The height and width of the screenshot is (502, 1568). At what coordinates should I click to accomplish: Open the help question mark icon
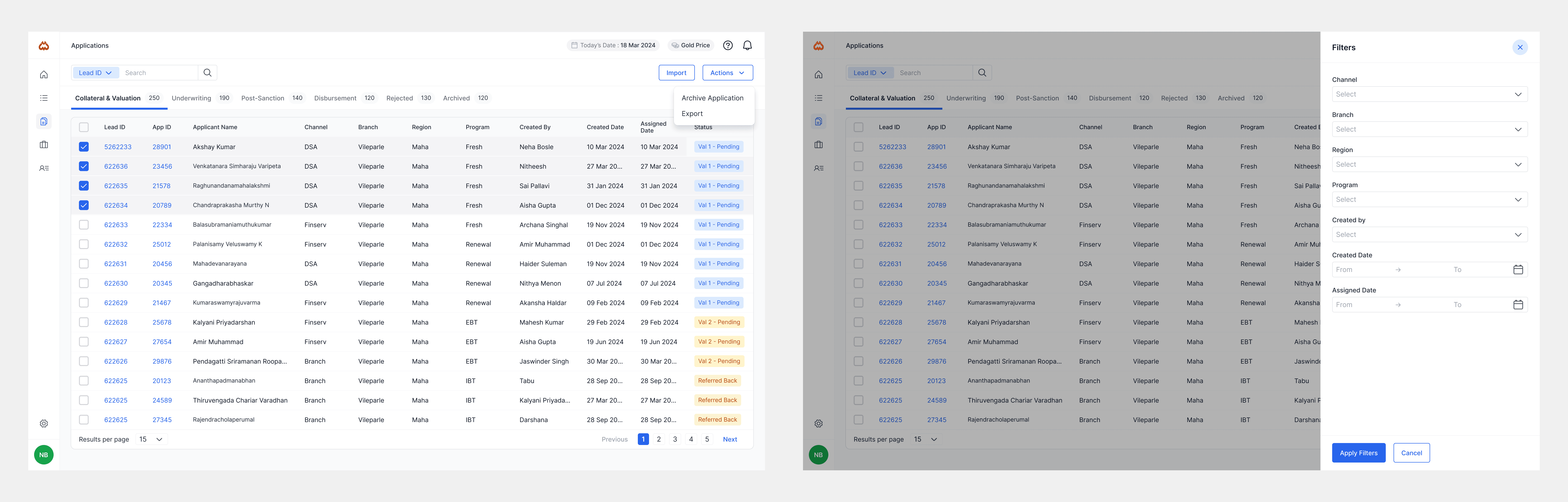pyautogui.click(x=727, y=46)
